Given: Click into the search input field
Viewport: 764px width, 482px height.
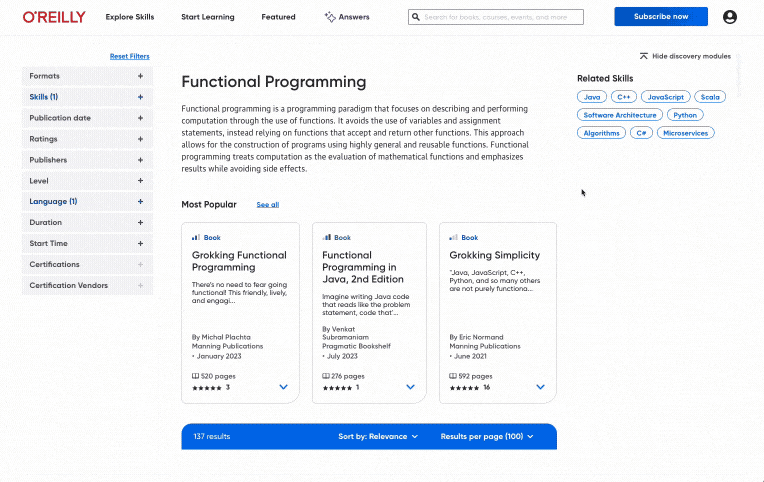Looking at the screenshot, I should pos(500,17).
